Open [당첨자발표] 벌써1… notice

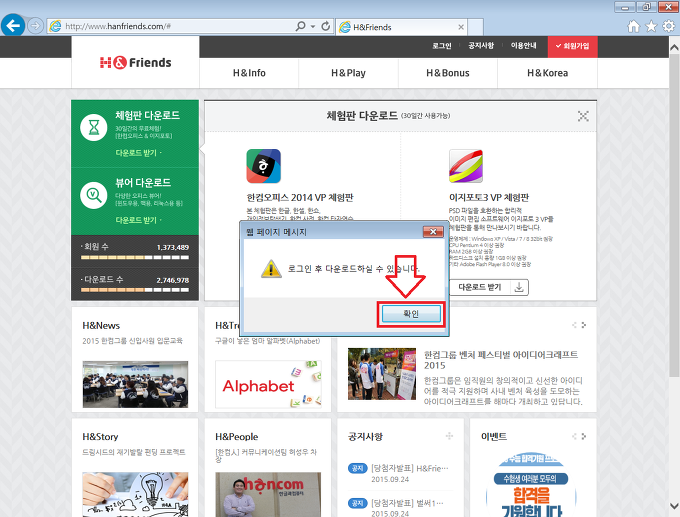click(407, 503)
